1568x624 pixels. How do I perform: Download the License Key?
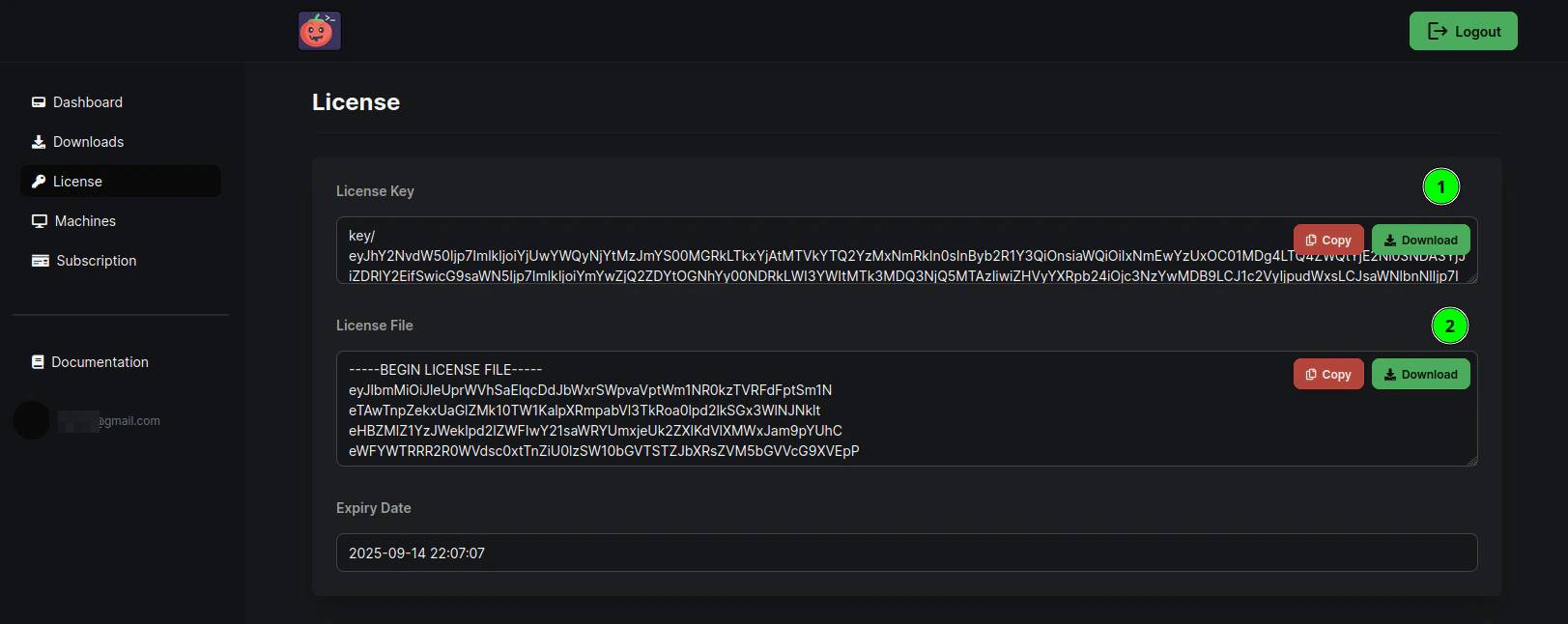tap(1420, 240)
